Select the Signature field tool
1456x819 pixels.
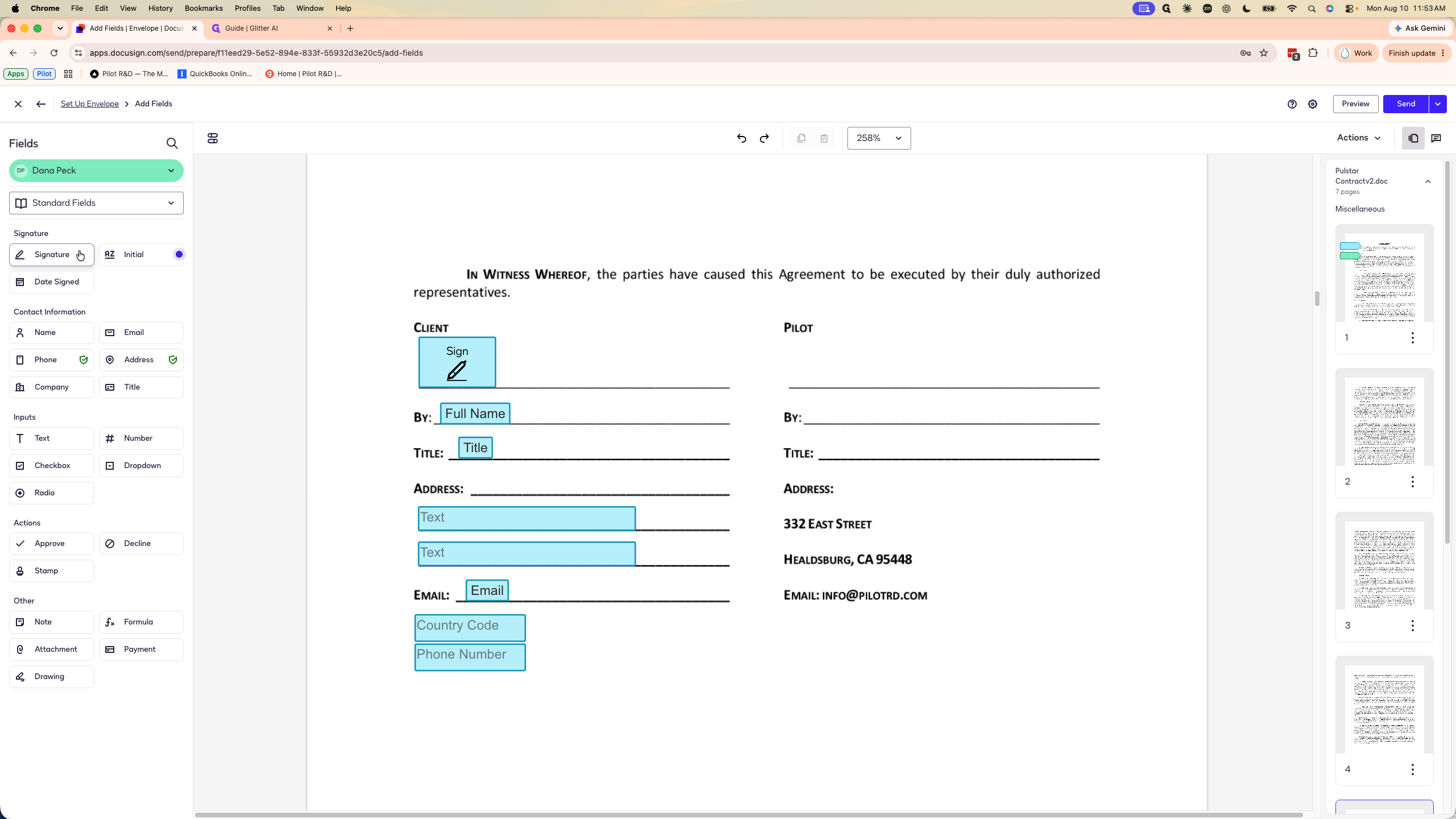(x=52, y=254)
